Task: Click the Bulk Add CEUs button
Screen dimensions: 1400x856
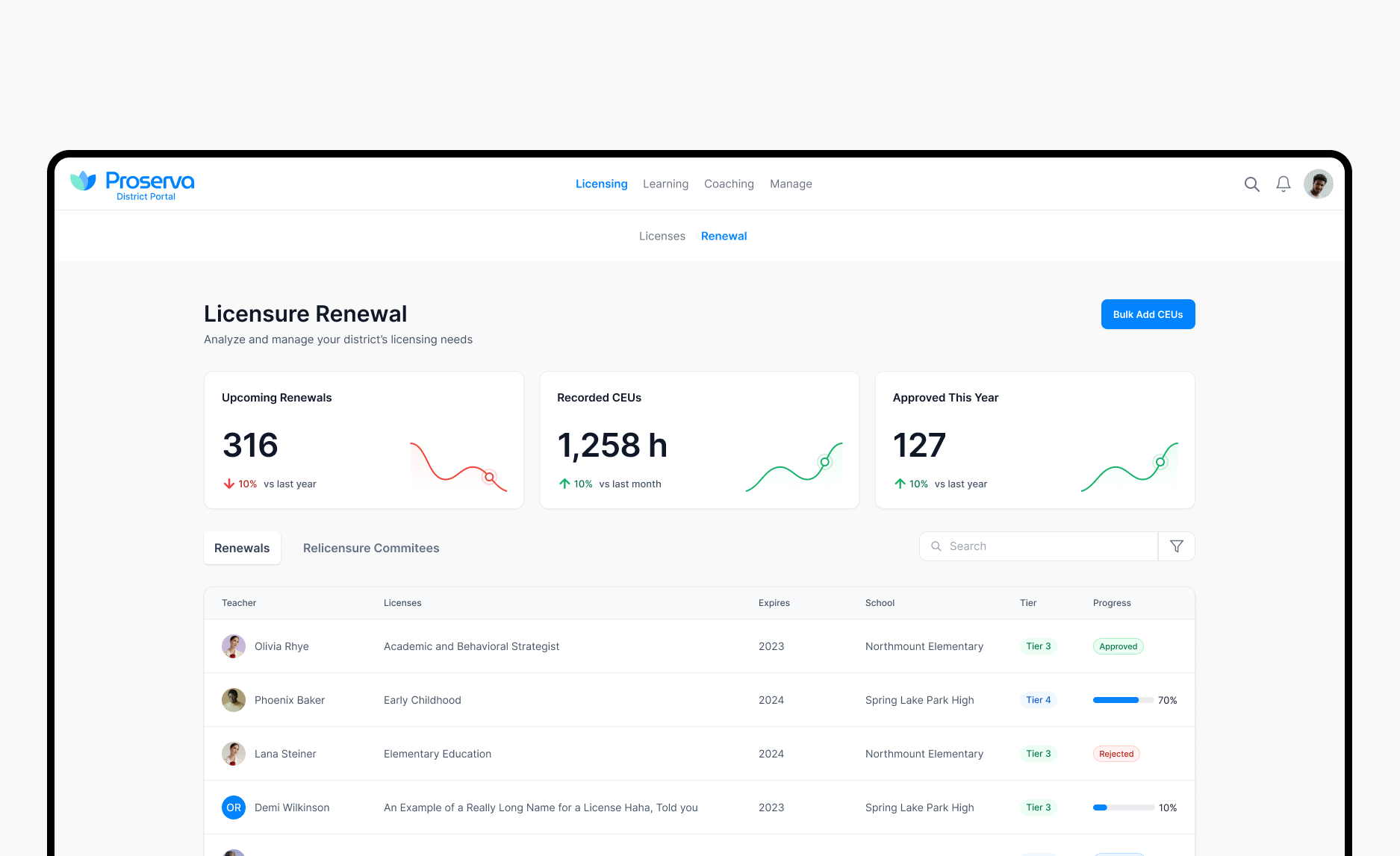Action: 1148,314
